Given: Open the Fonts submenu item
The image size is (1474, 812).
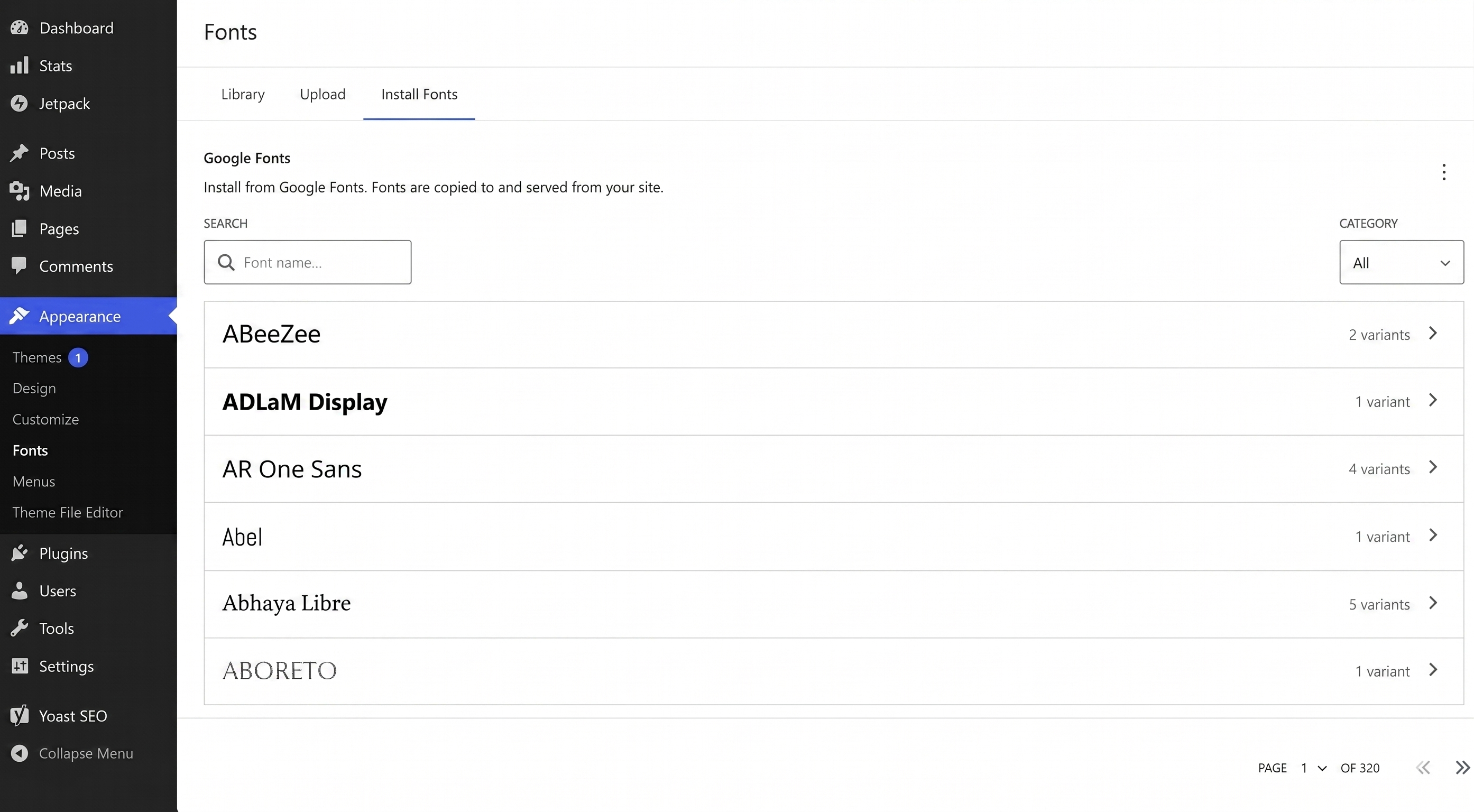Looking at the screenshot, I should (30, 450).
